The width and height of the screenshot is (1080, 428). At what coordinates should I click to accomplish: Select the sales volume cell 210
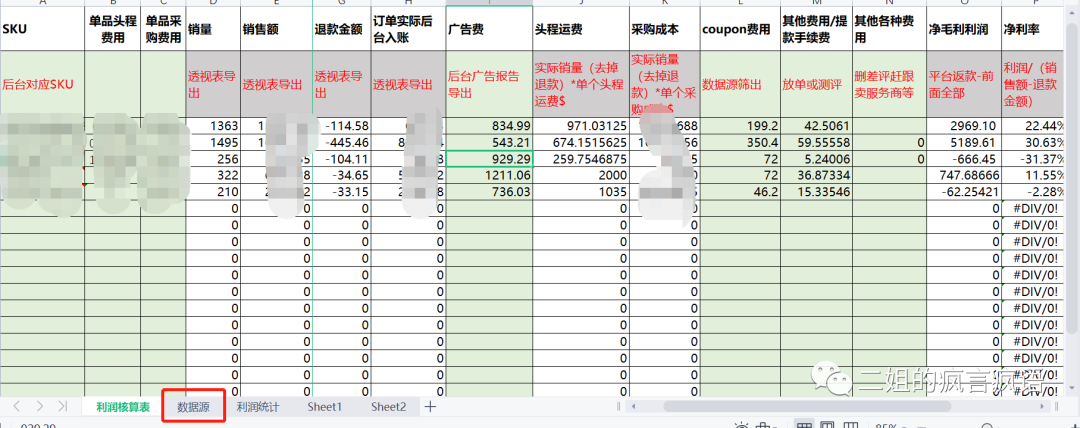pyautogui.click(x=214, y=192)
